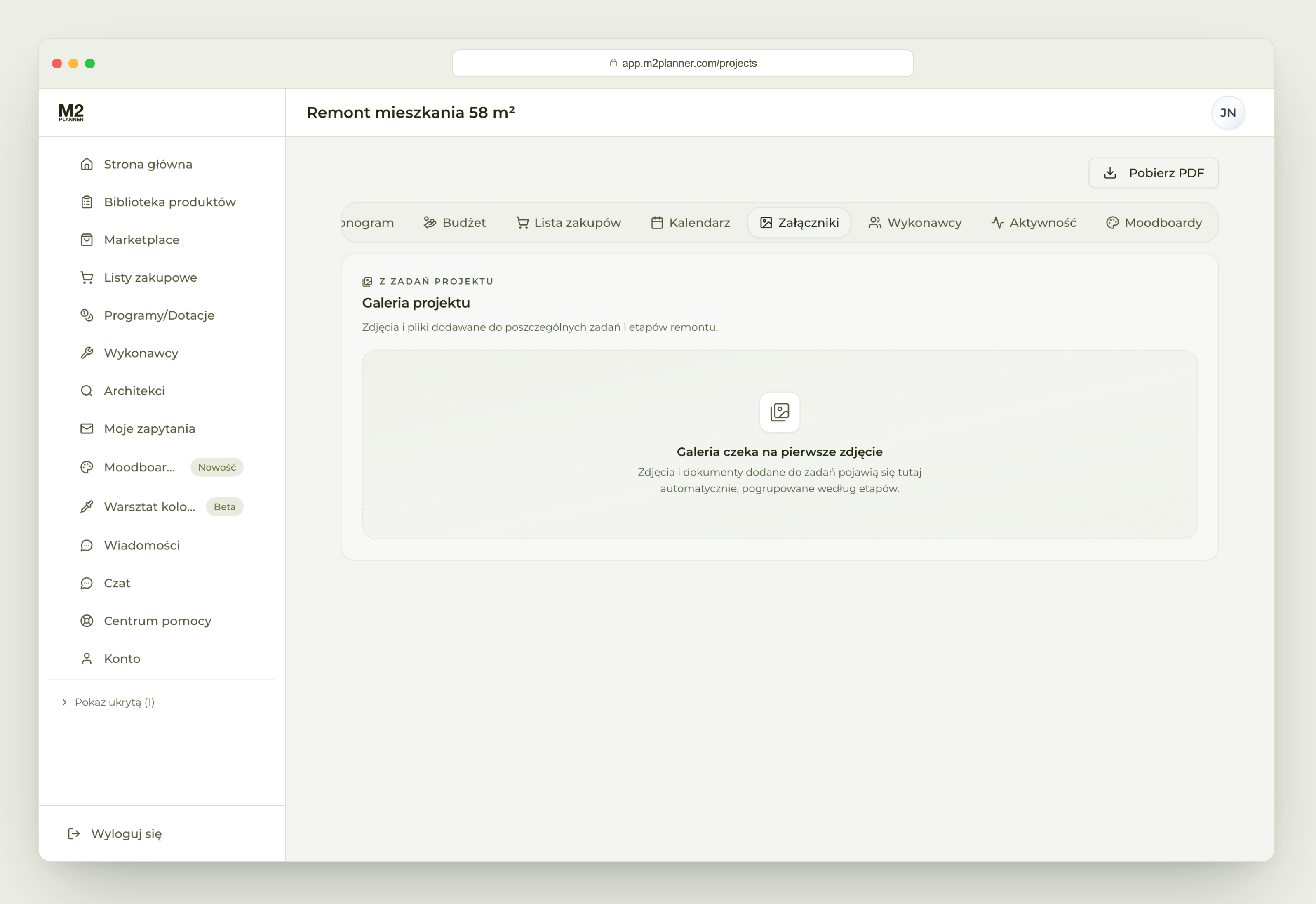This screenshot has width=1316, height=904.
Task: Click the lifebuoy icon for Centrum pomocy
Action: pyautogui.click(x=87, y=621)
